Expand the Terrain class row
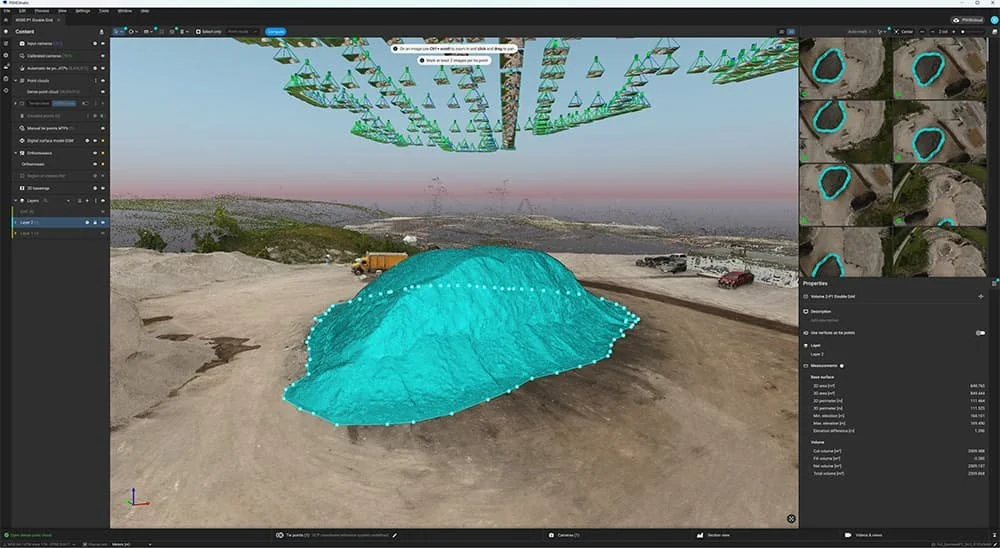The width and height of the screenshot is (1000, 548). coord(16,103)
